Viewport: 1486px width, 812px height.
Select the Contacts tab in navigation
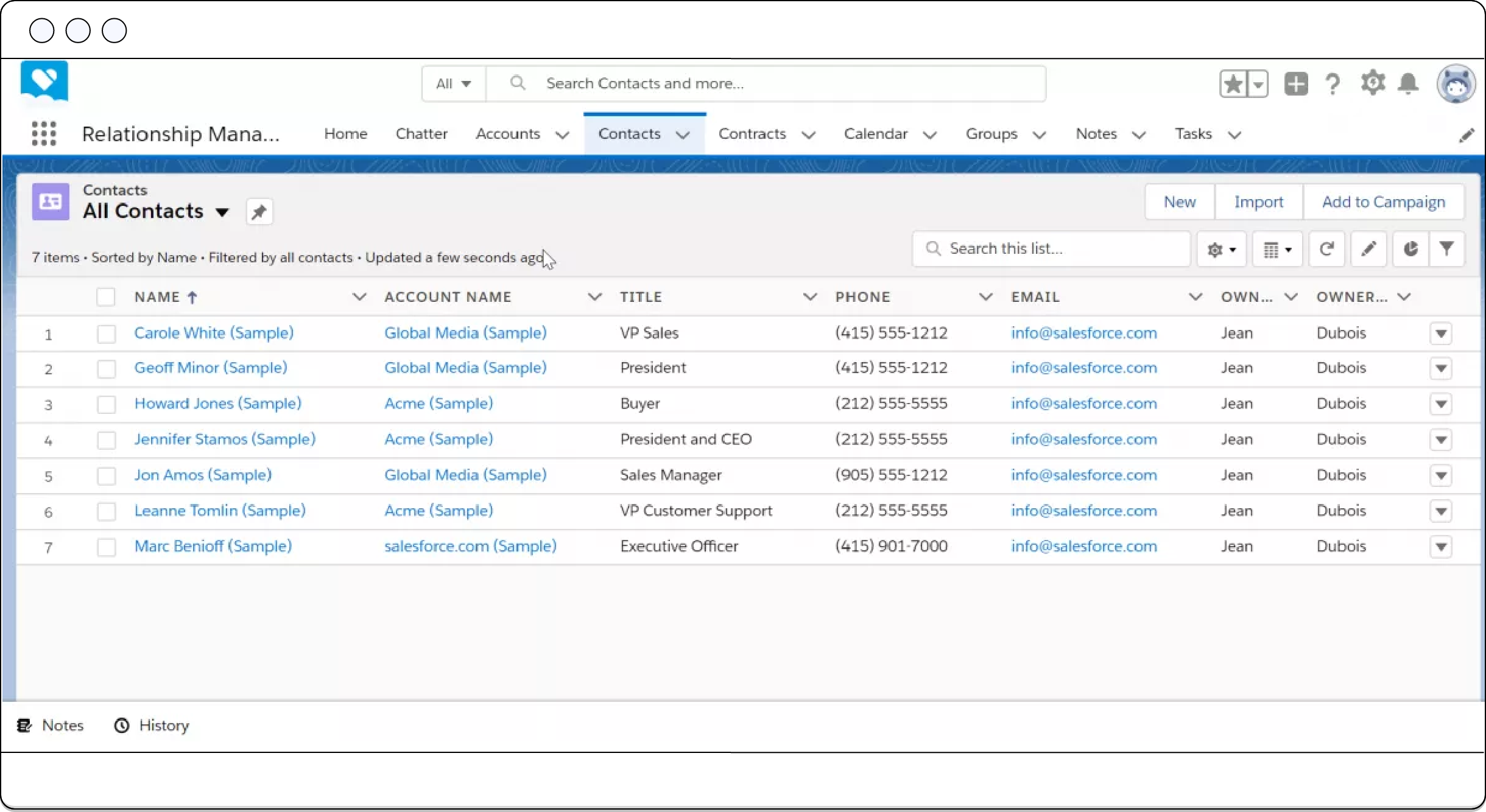(629, 133)
